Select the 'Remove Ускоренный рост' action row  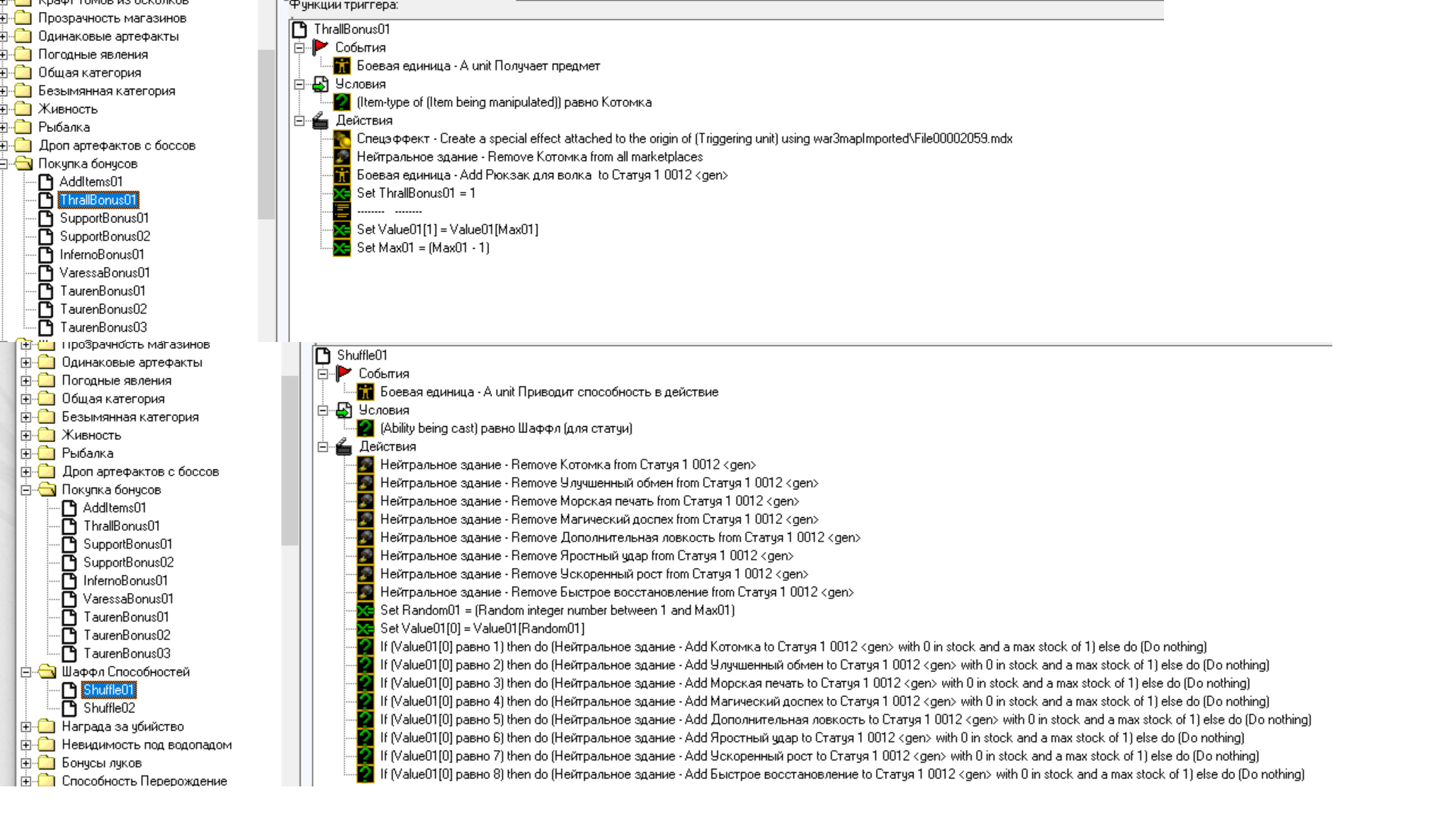click(595, 574)
